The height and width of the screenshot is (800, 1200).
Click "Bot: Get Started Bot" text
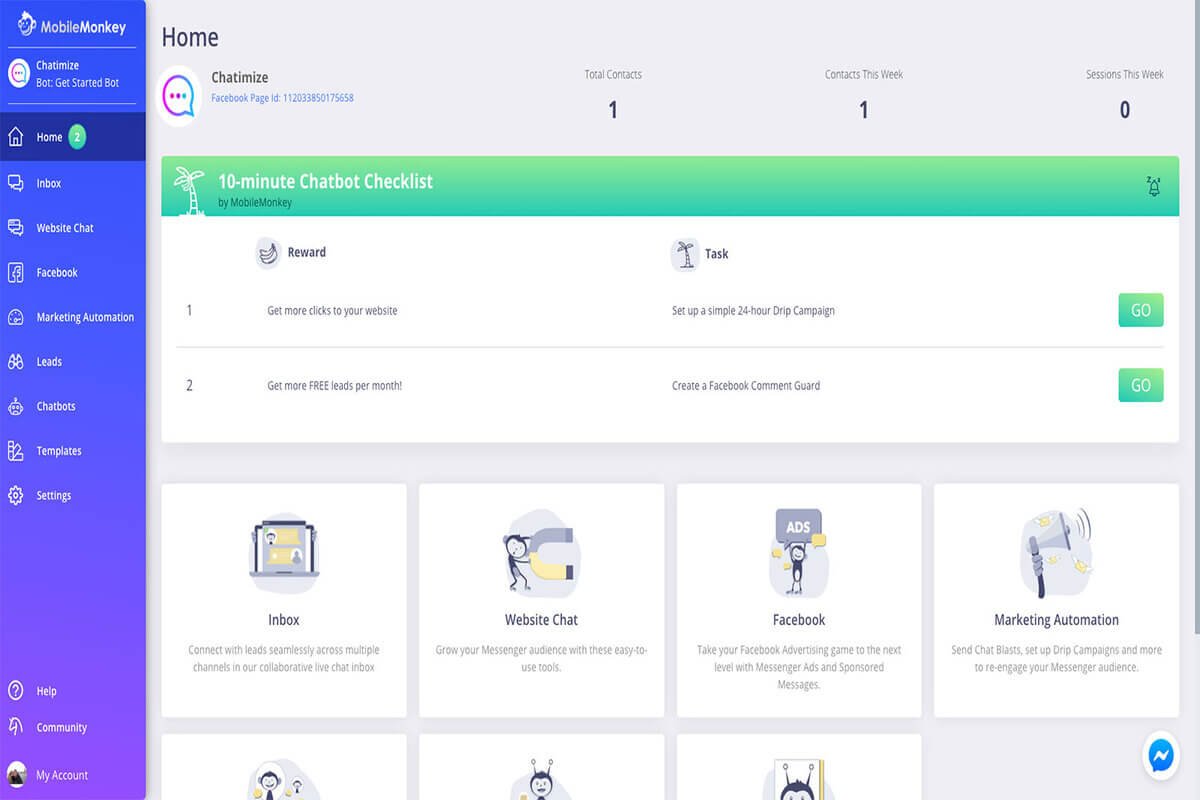coord(77,83)
